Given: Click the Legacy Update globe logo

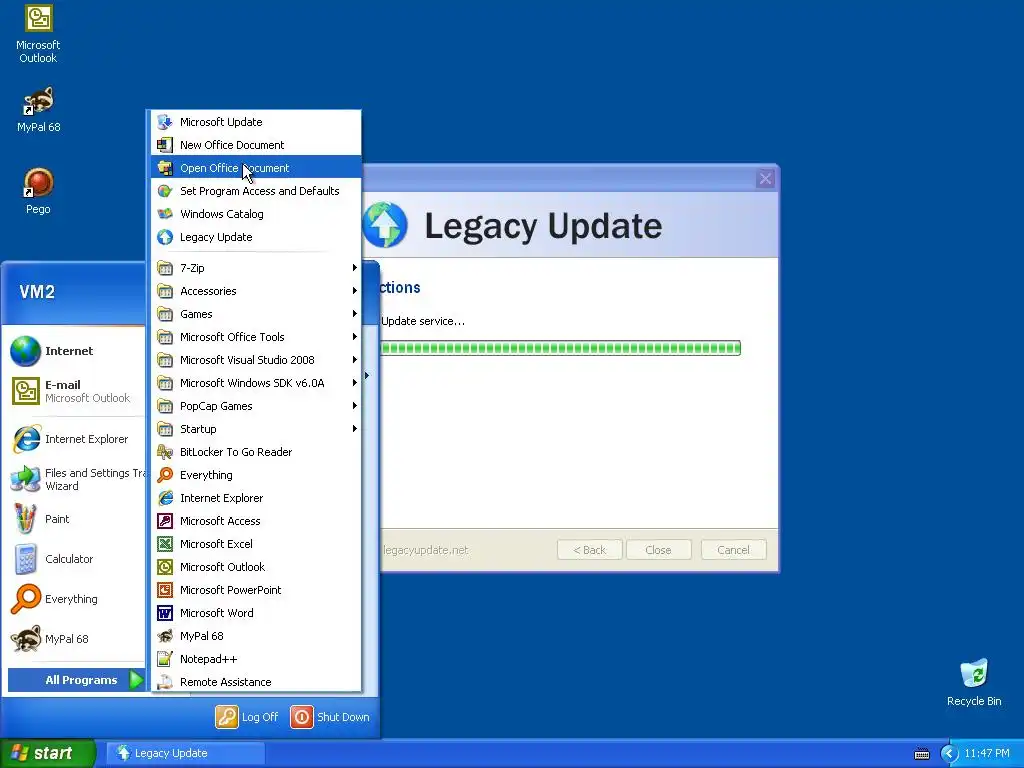Looking at the screenshot, I should 385,225.
